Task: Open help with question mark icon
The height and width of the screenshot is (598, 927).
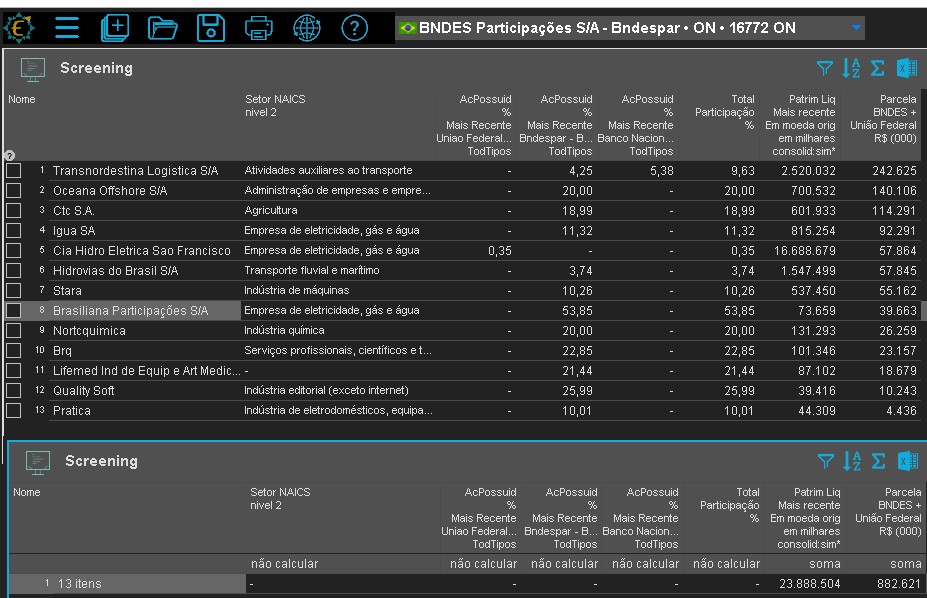Action: pyautogui.click(x=355, y=28)
